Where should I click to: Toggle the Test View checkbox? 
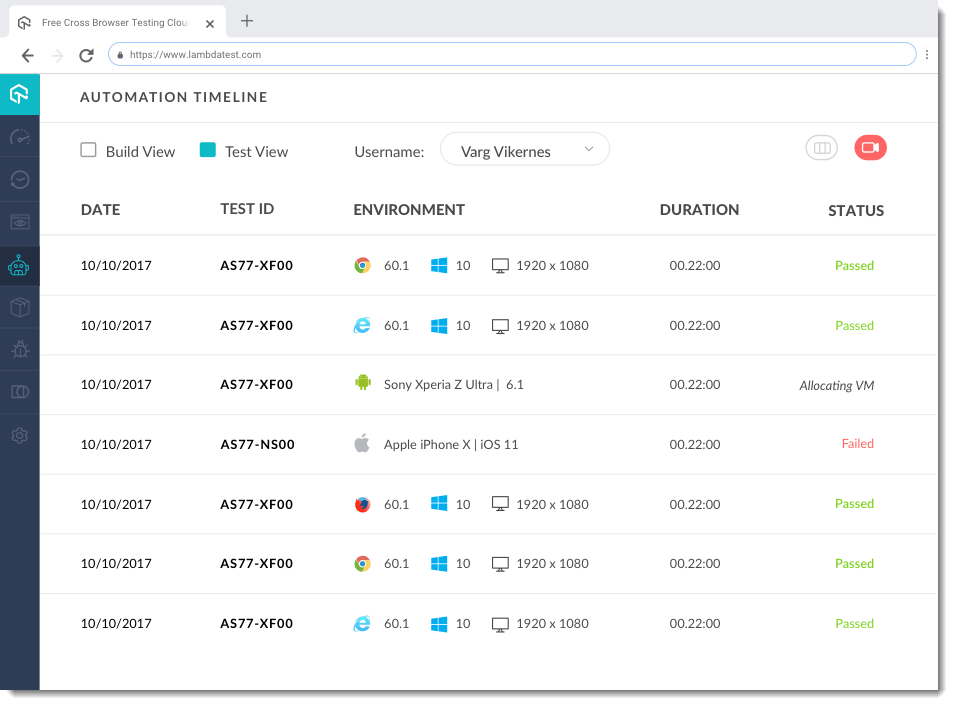[x=208, y=150]
